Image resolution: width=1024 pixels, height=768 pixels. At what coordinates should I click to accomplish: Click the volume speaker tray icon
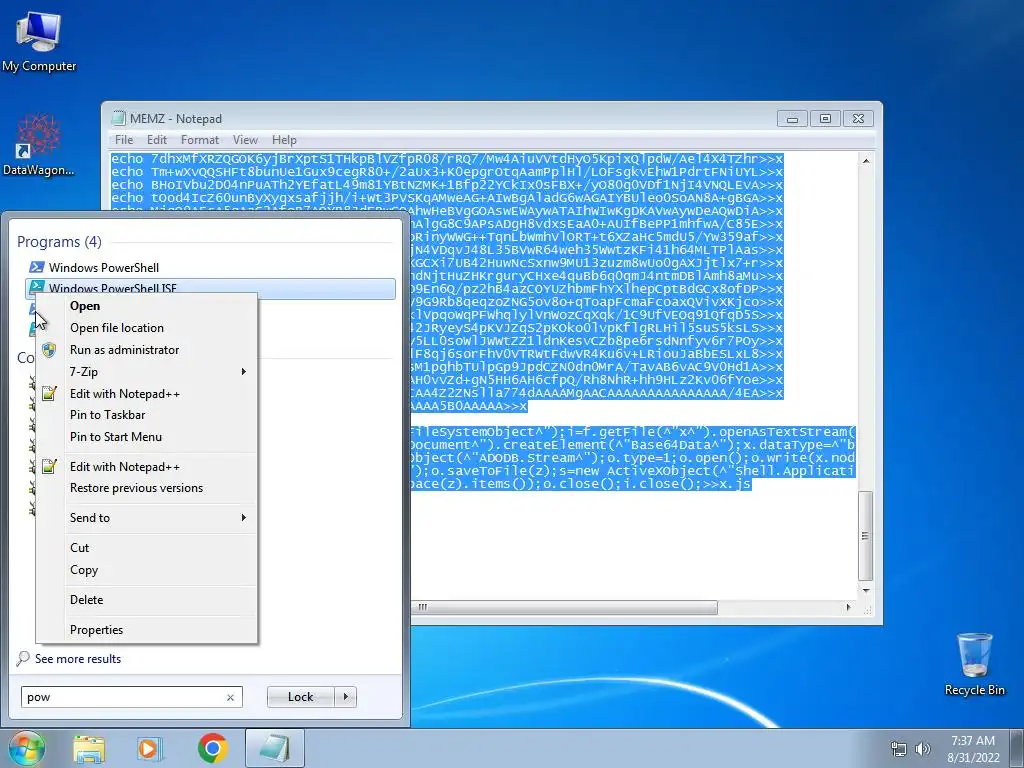(x=923, y=749)
